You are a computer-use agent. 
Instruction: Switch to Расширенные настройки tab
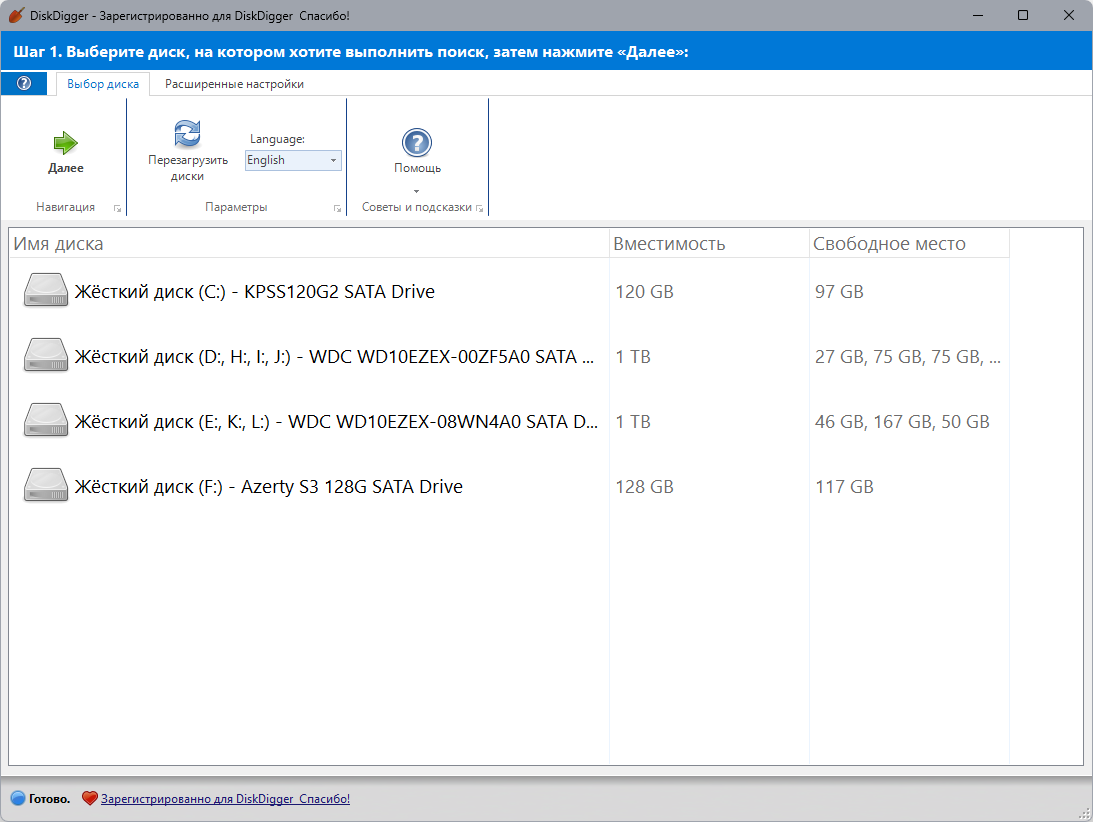(234, 84)
